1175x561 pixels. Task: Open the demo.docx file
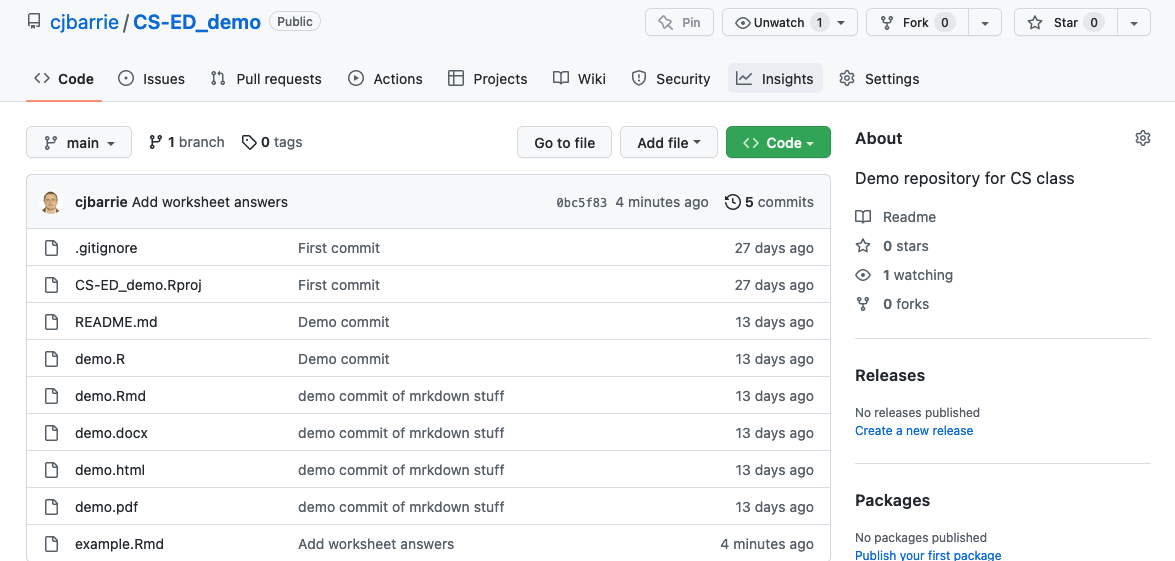[x=111, y=433]
